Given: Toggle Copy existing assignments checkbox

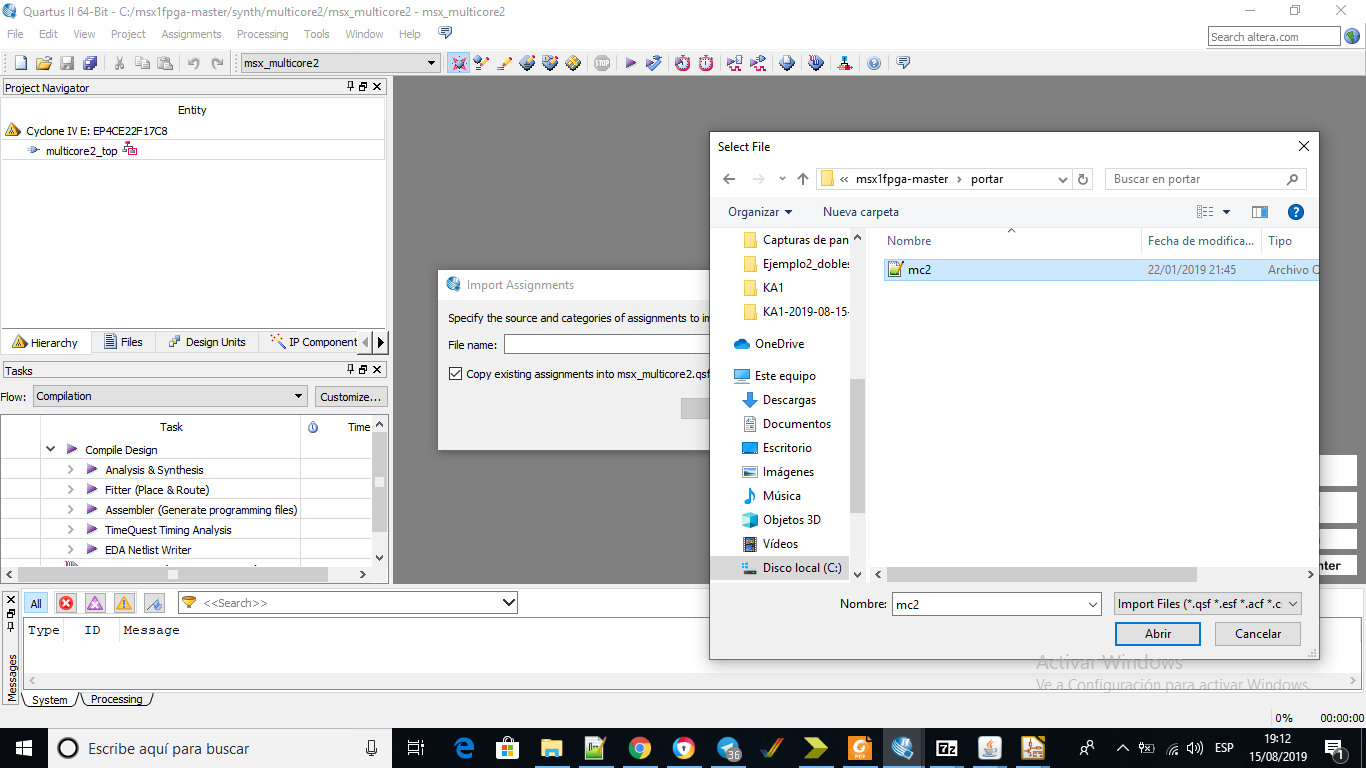Looking at the screenshot, I should tap(456, 374).
